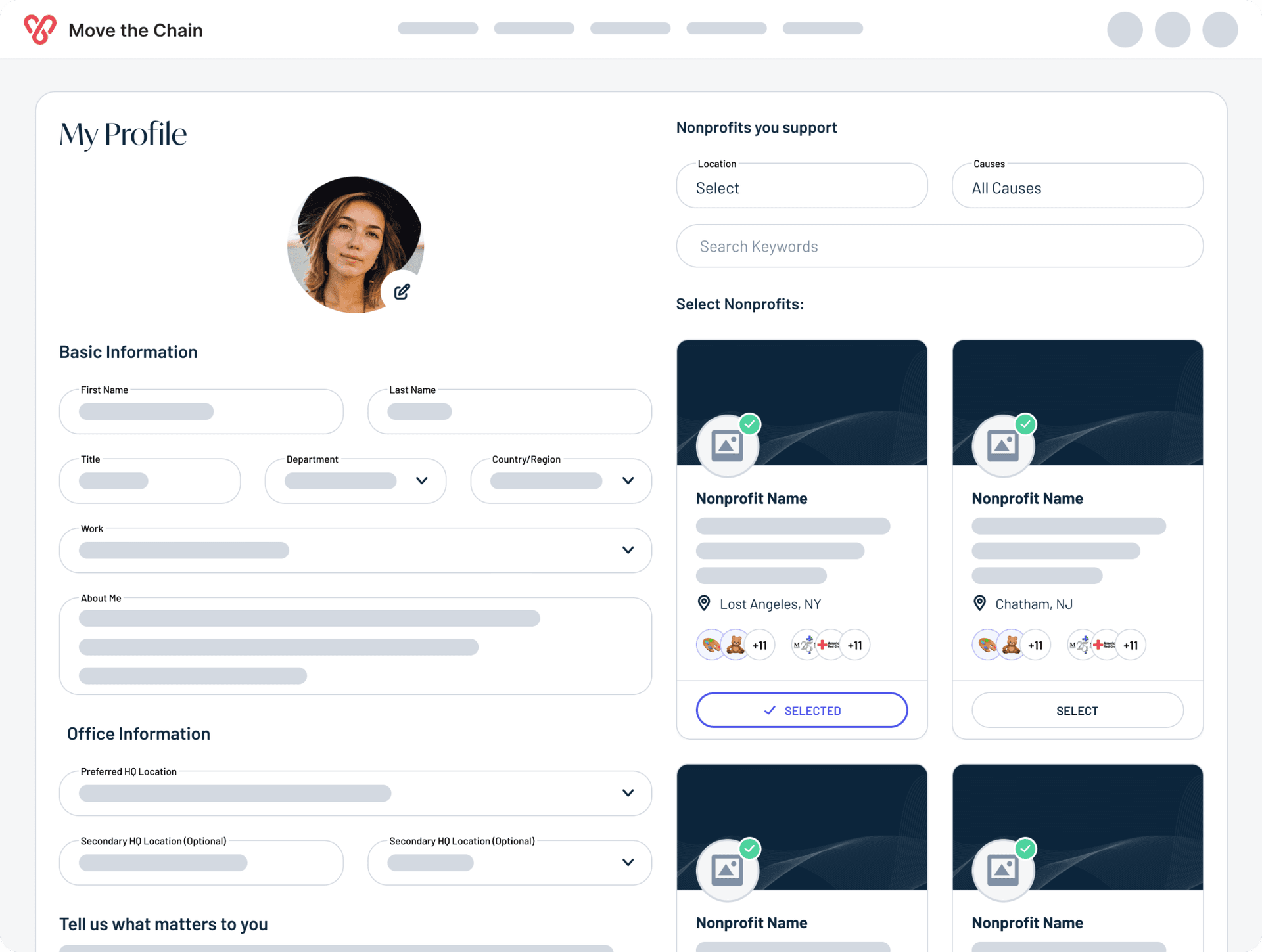Click the profile photo of the woman
The image size is (1262, 952).
356,244
